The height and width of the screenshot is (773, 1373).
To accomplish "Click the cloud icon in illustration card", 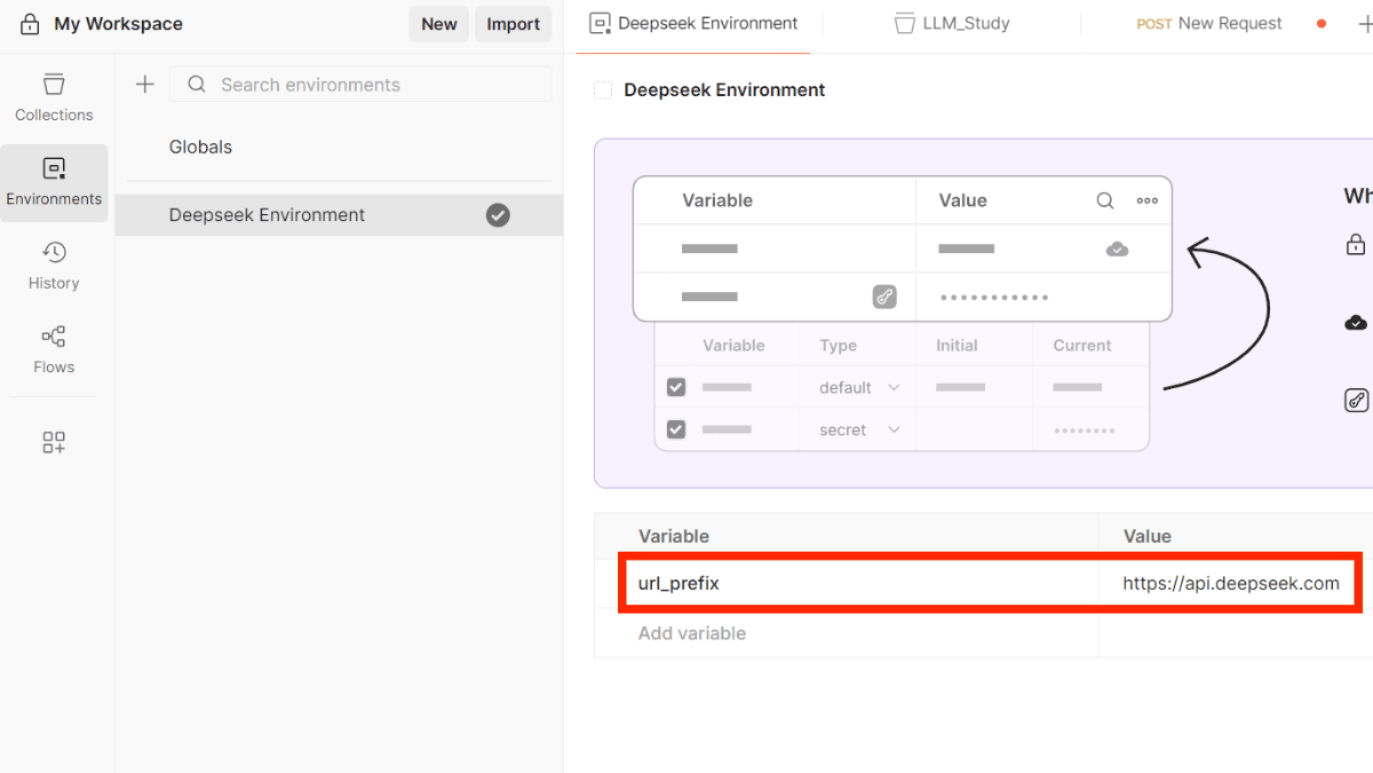I will click(x=1117, y=248).
